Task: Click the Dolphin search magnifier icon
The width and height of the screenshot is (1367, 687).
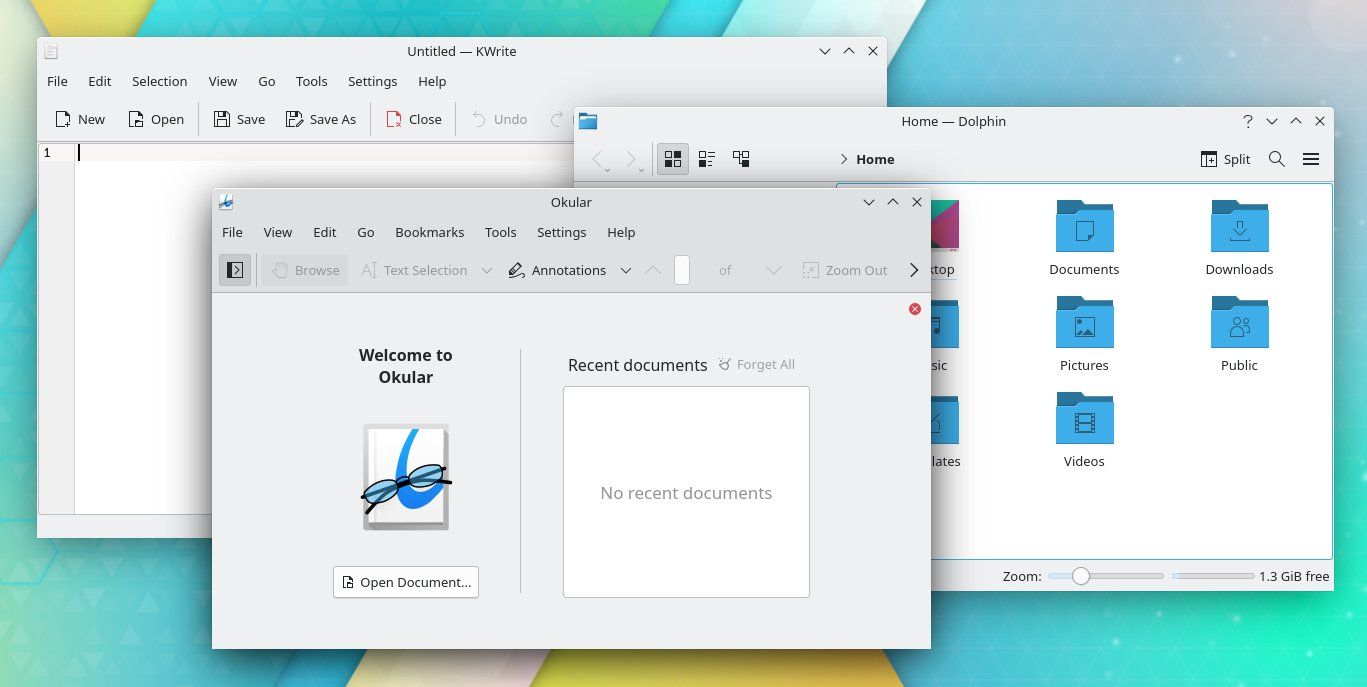Action: [x=1276, y=159]
